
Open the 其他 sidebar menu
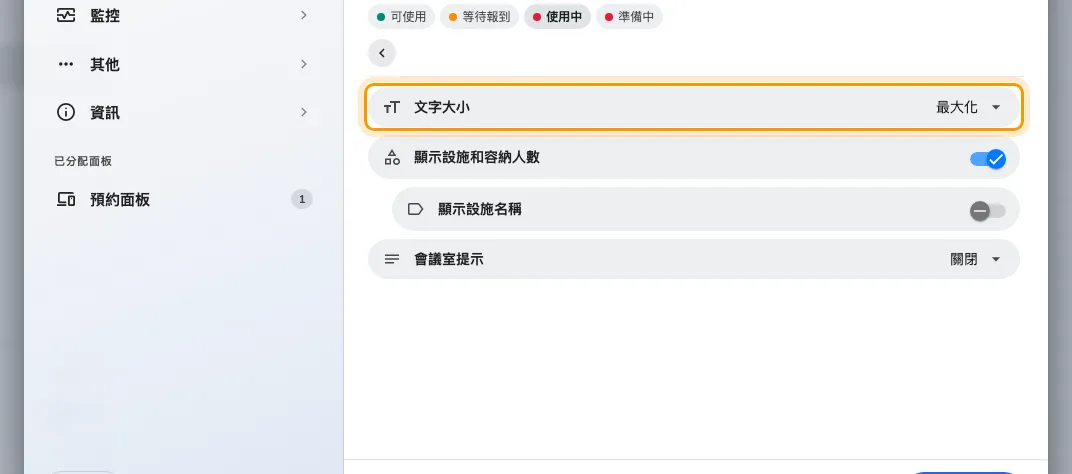(x=183, y=64)
